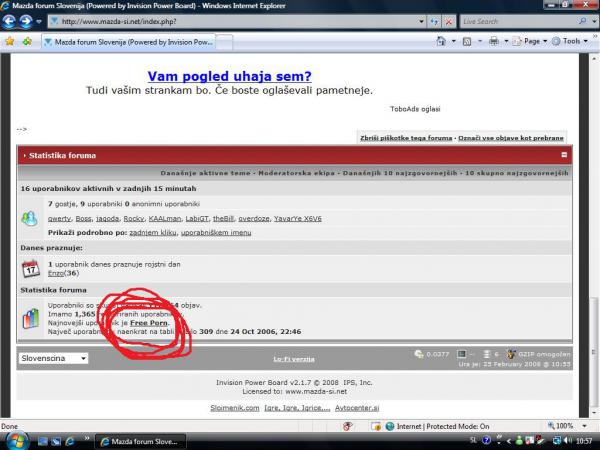
Task: Click the Print icon in the toolbar
Action: (x=493, y=42)
